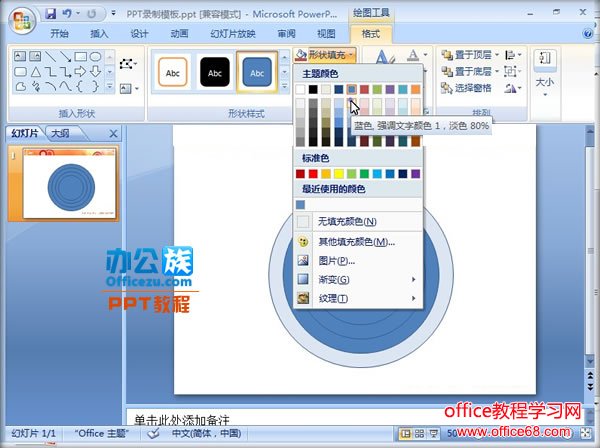Redo action in quick access toolbar
This screenshot has height=448, width=600.
coord(91,14)
